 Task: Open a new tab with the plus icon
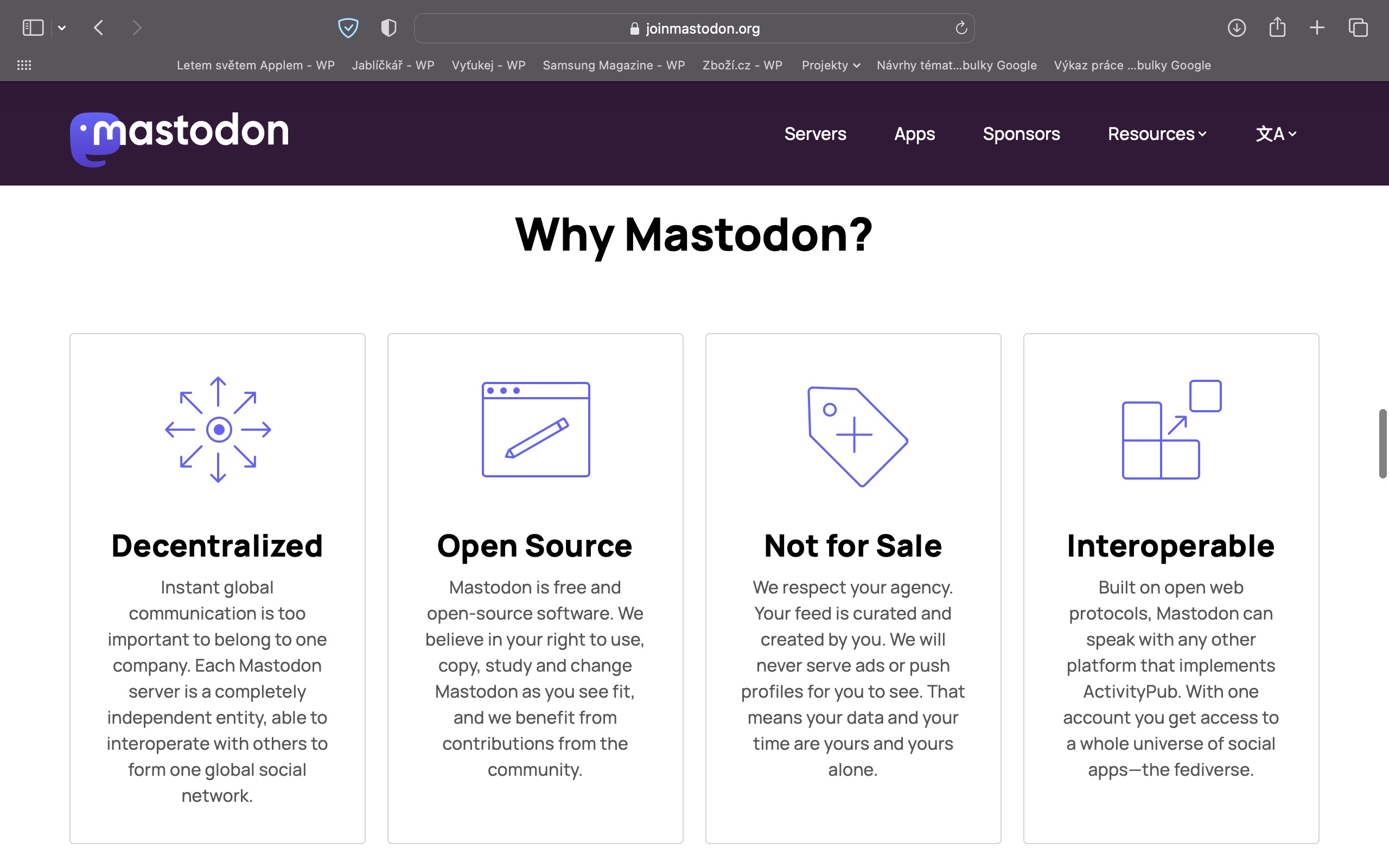1317,28
